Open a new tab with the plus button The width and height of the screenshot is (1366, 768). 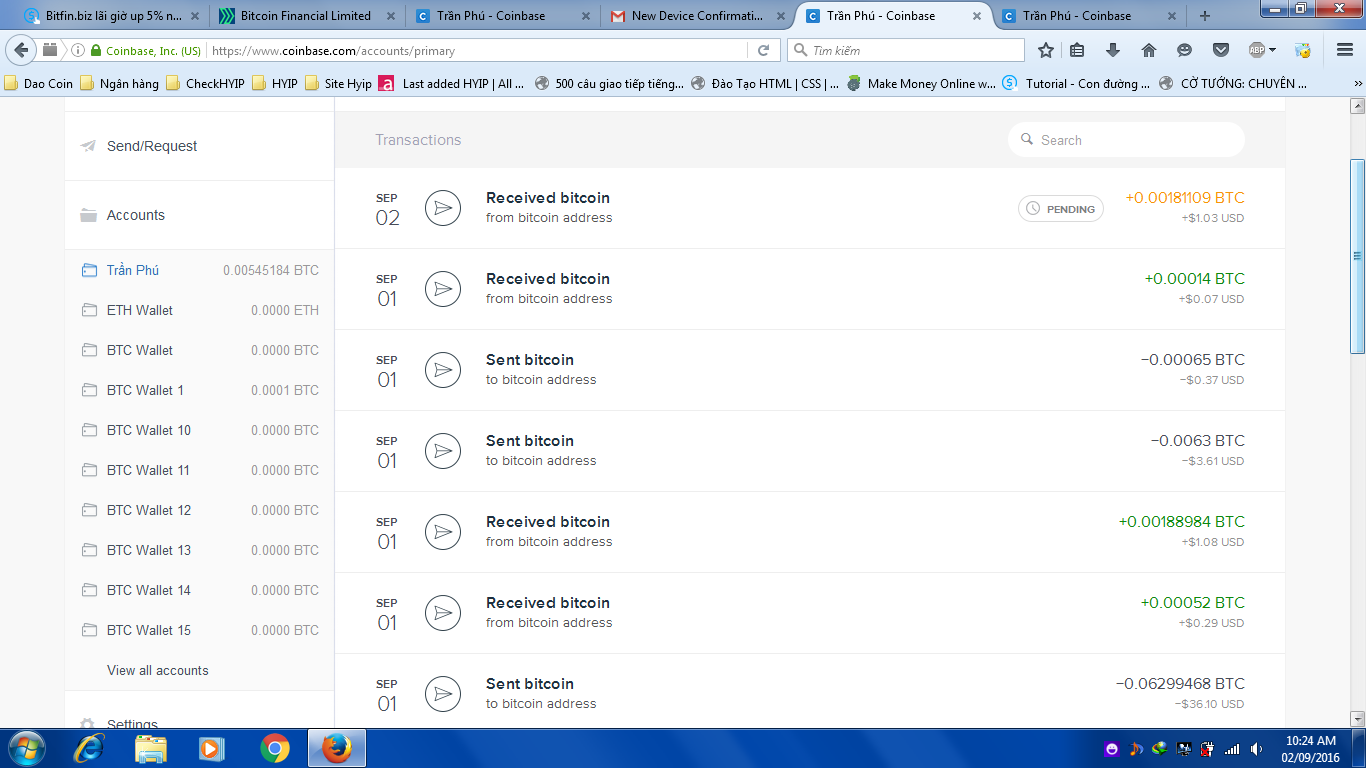point(1204,16)
